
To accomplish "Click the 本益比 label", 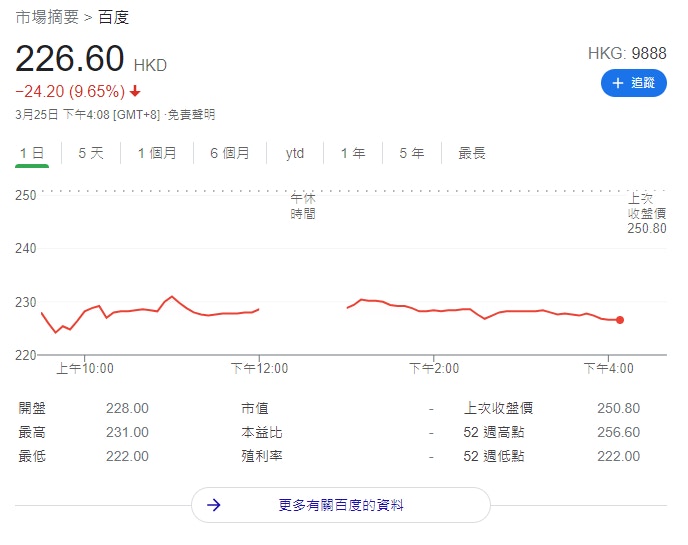I will click(x=262, y=432).
